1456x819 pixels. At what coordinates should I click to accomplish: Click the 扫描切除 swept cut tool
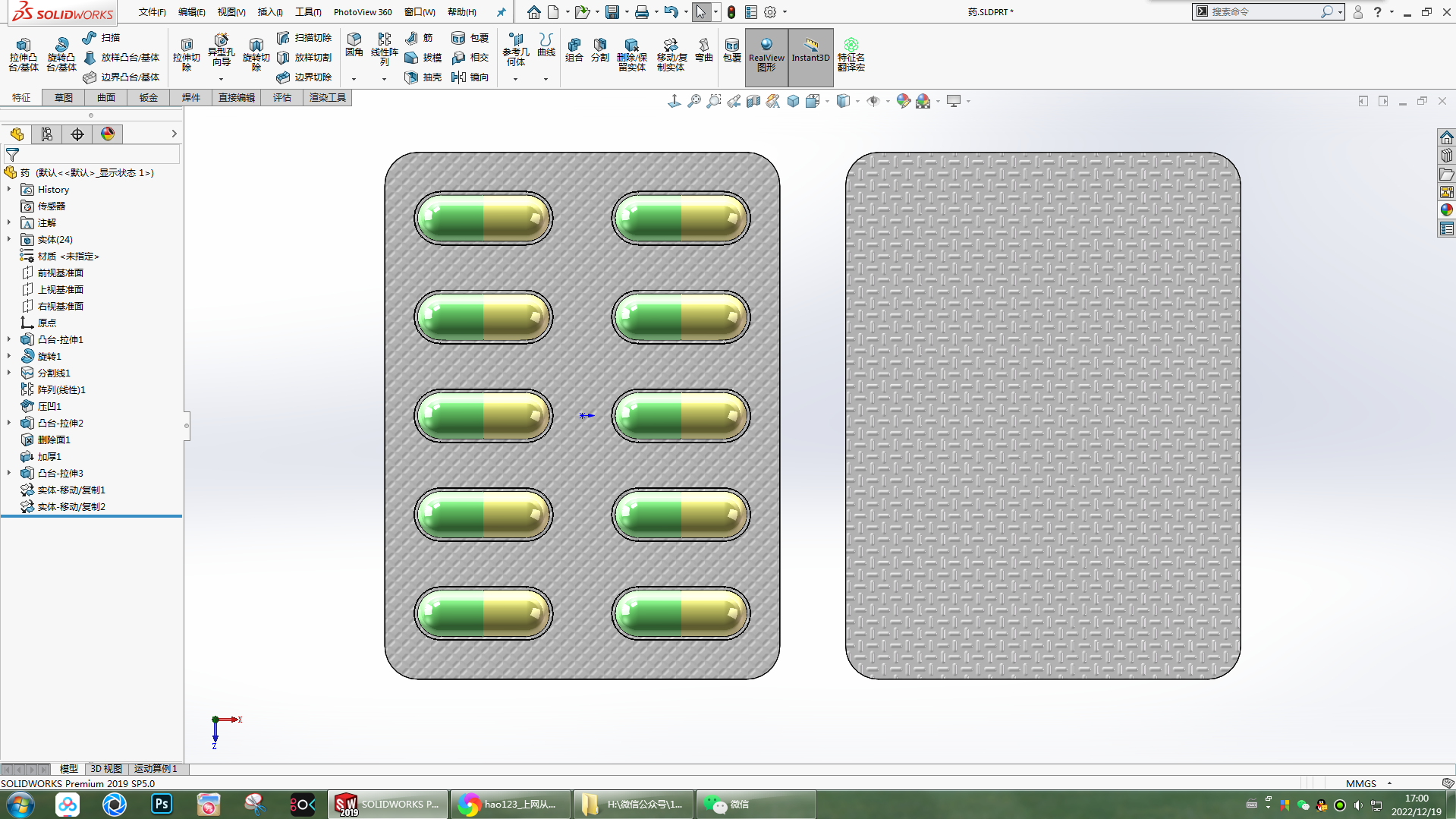[x=304, y=37]
